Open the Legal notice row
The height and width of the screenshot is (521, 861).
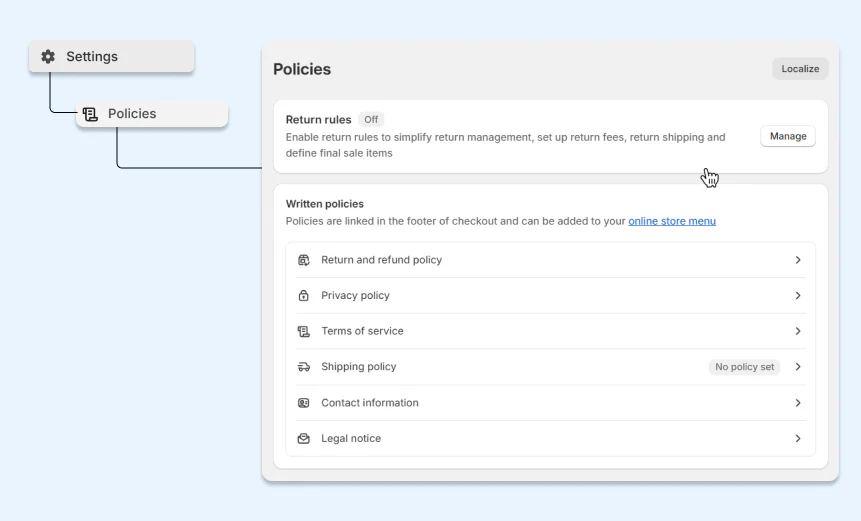coord(550,439)
